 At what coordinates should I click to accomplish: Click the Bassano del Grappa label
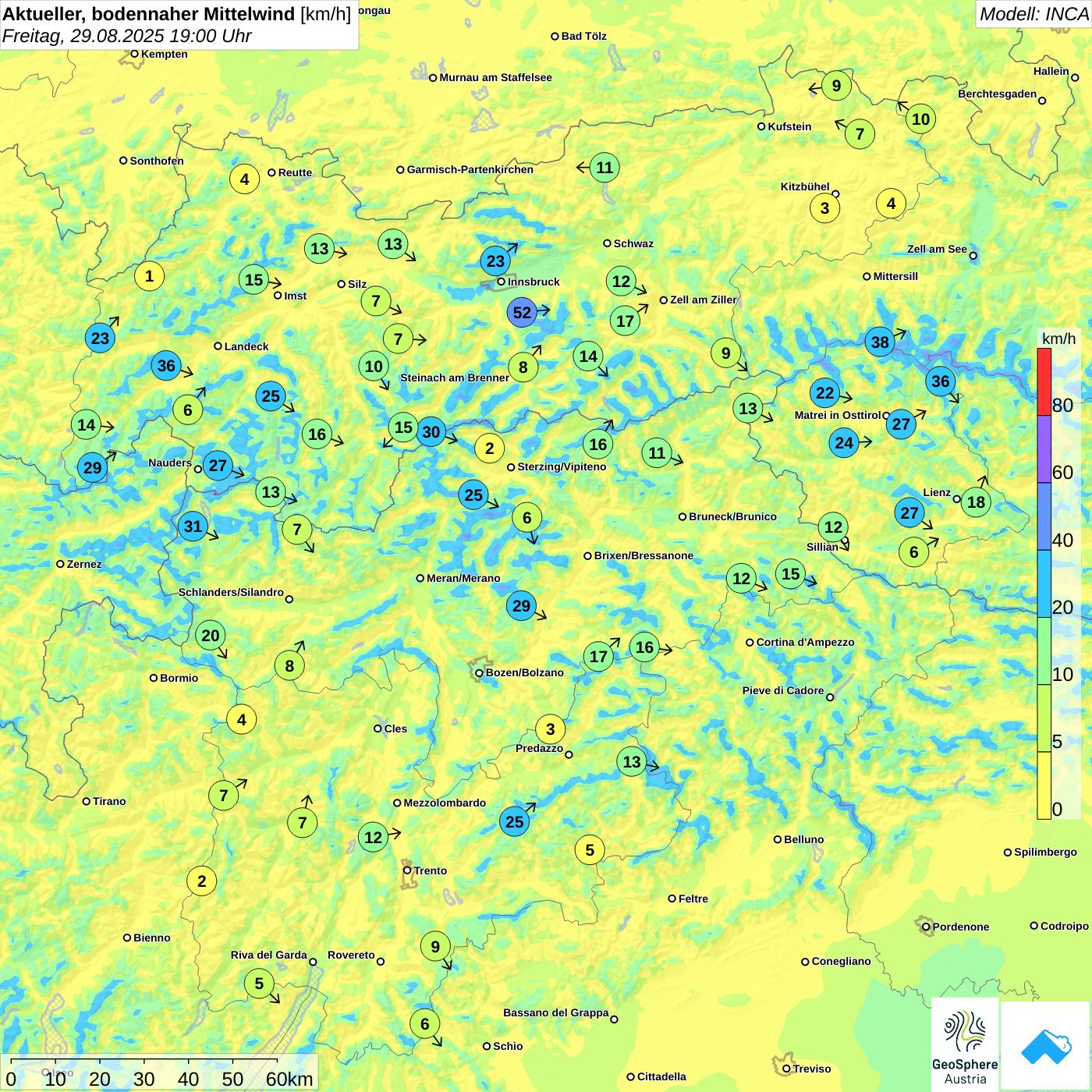point(555,1012)
